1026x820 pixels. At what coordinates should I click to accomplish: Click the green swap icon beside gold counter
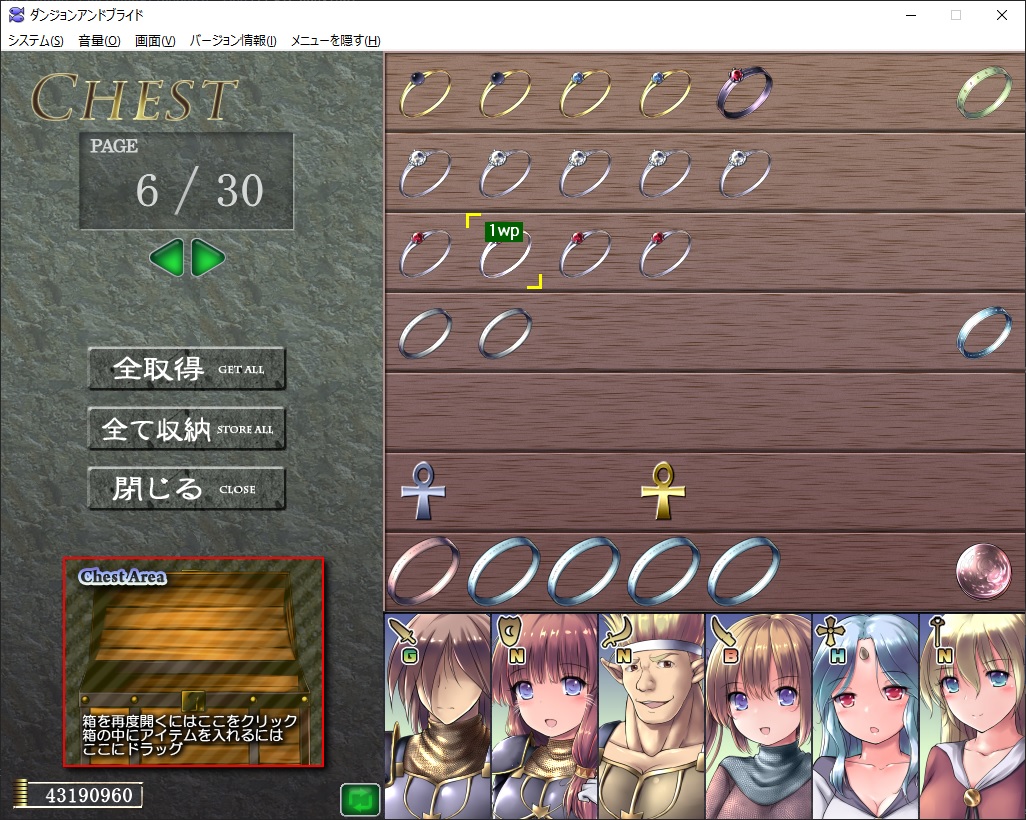pos(360,799)
